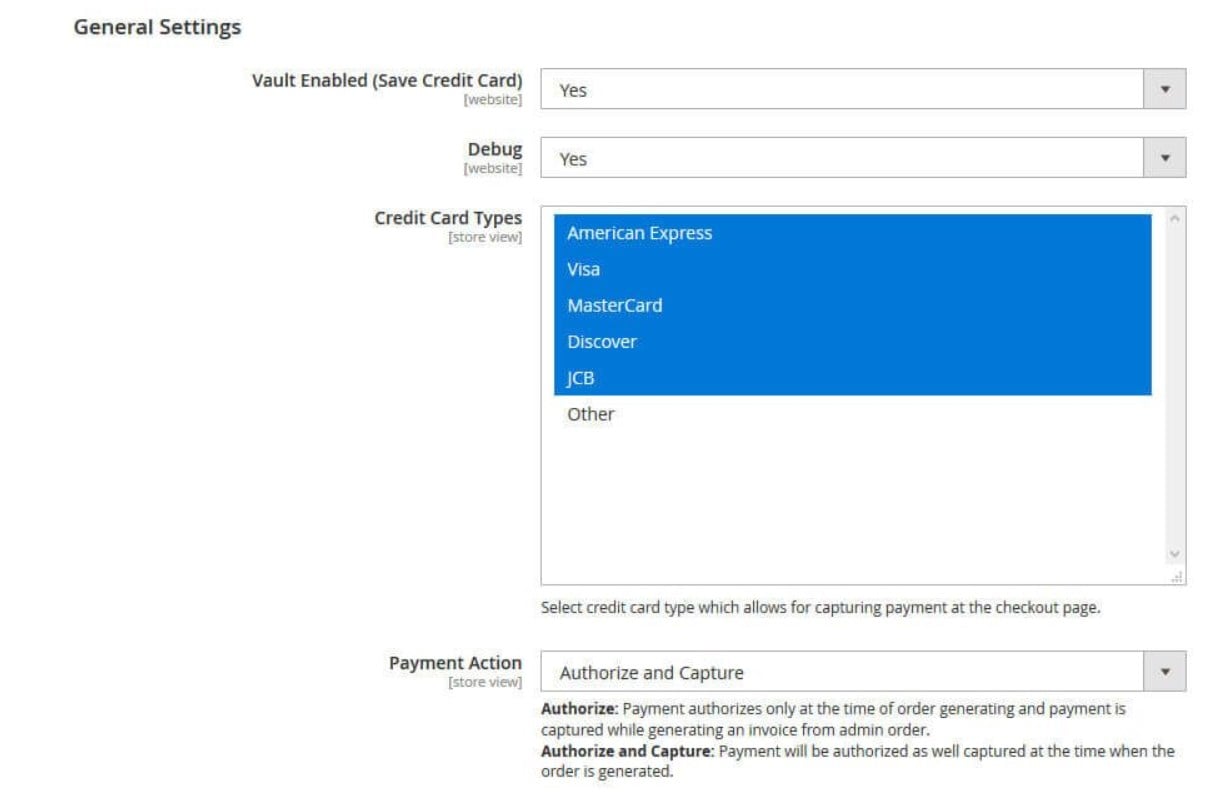
Task: Click the Payment Action dropdown arrow
Action: [x=1164, y=672]
